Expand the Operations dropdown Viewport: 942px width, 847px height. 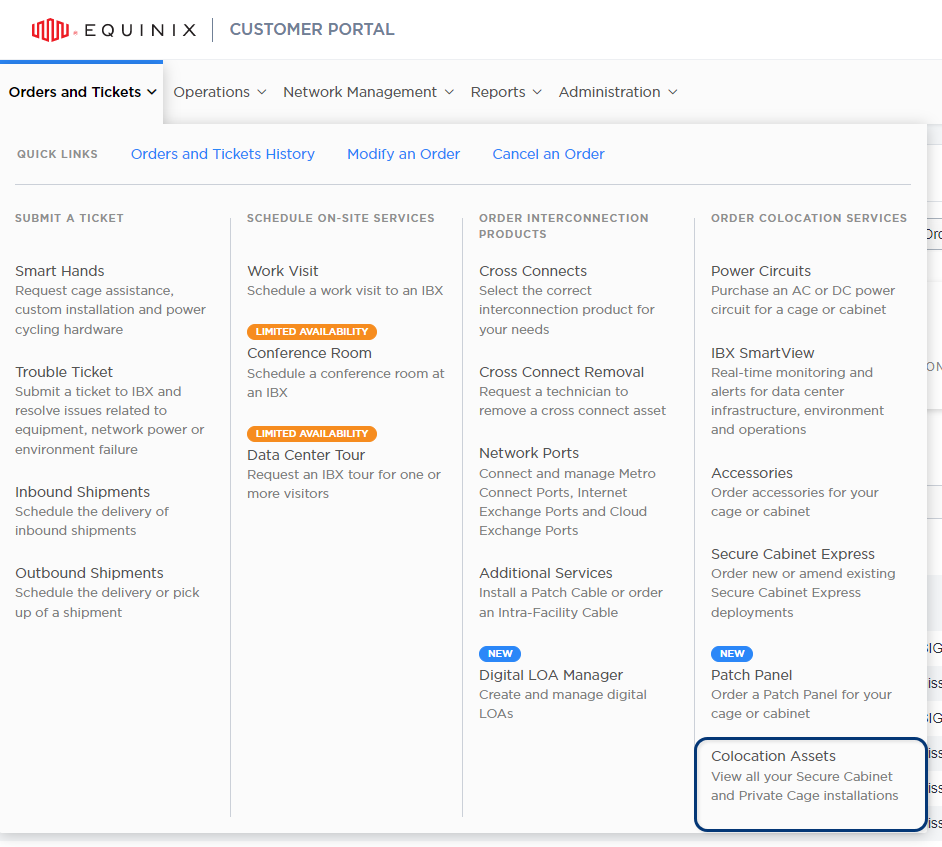220,92
